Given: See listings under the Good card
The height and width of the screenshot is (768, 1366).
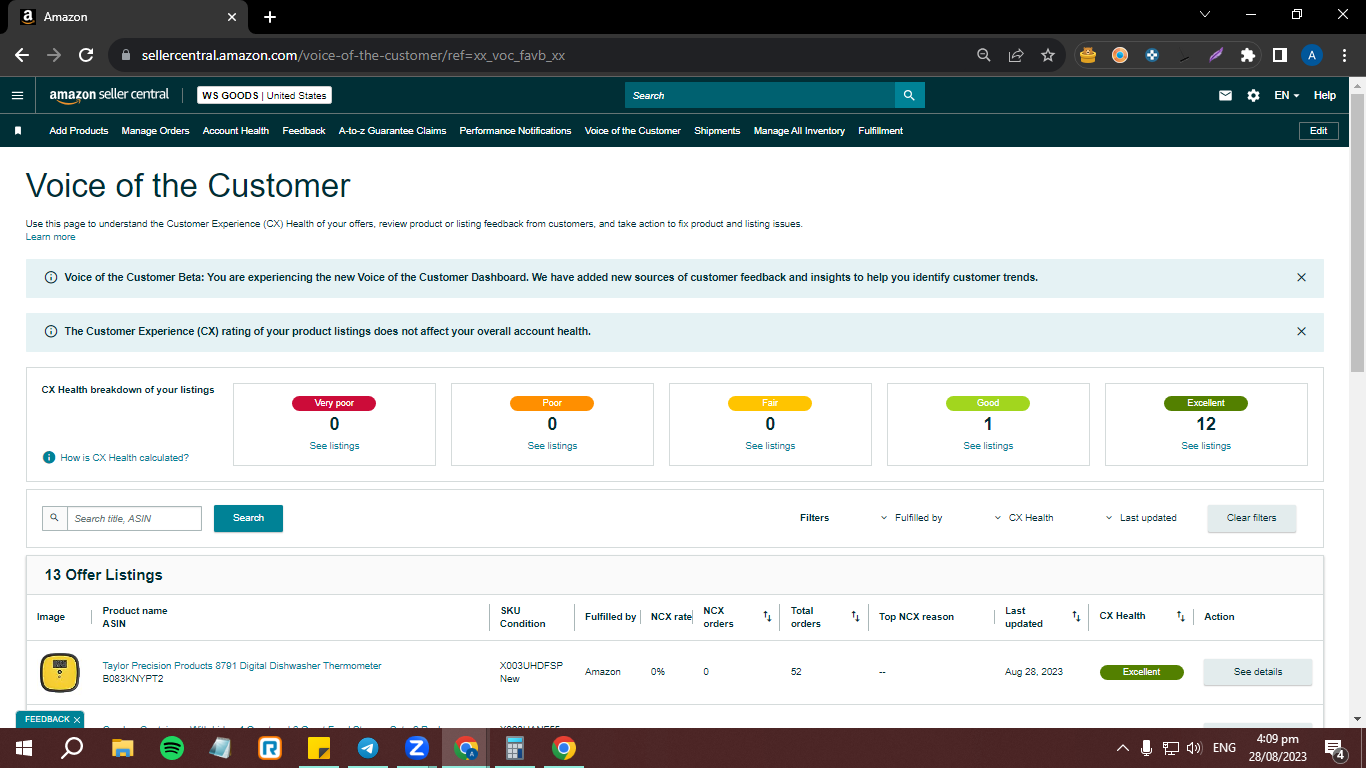Looking at the screenshot, I should pyautogui.click(x=988, y=446).
